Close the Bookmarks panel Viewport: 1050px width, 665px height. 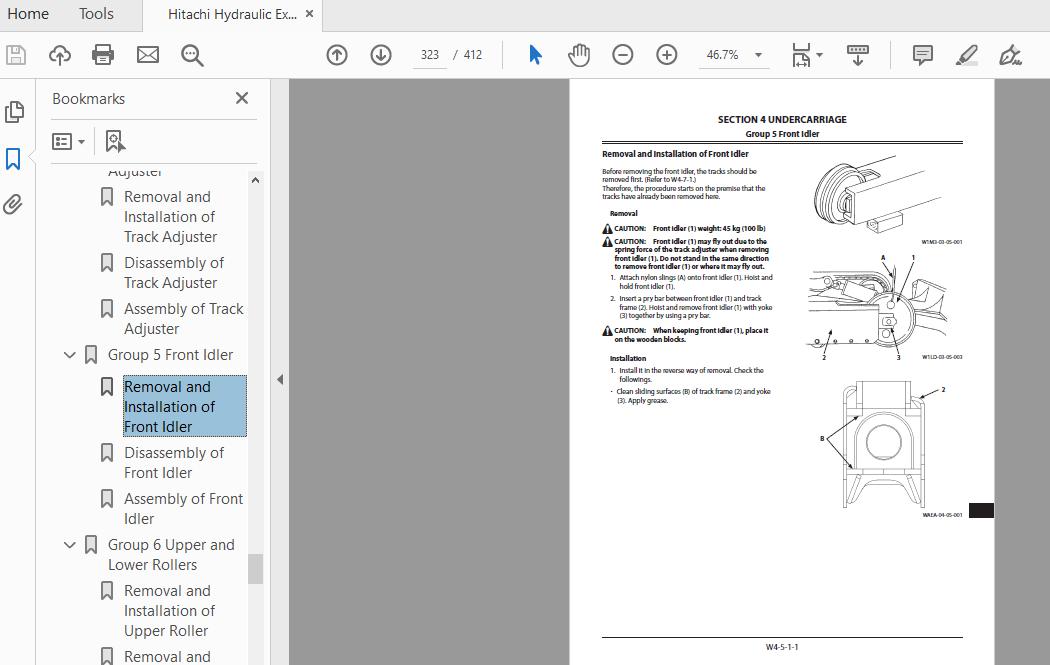[x=242, y=98]
